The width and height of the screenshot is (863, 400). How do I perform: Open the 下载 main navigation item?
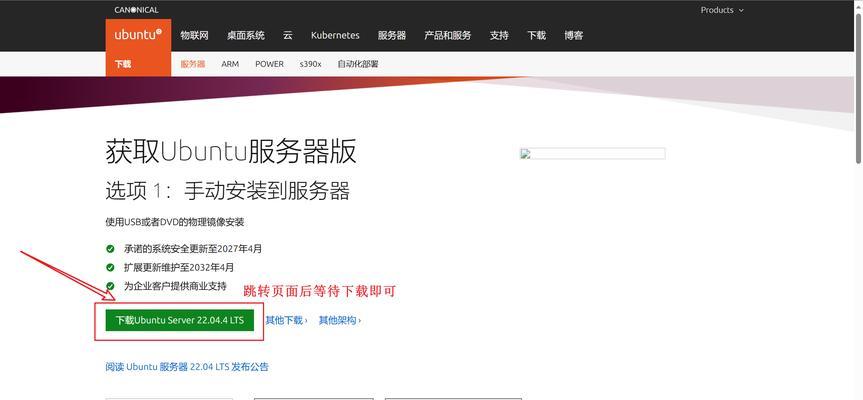[x=536, y=35]
